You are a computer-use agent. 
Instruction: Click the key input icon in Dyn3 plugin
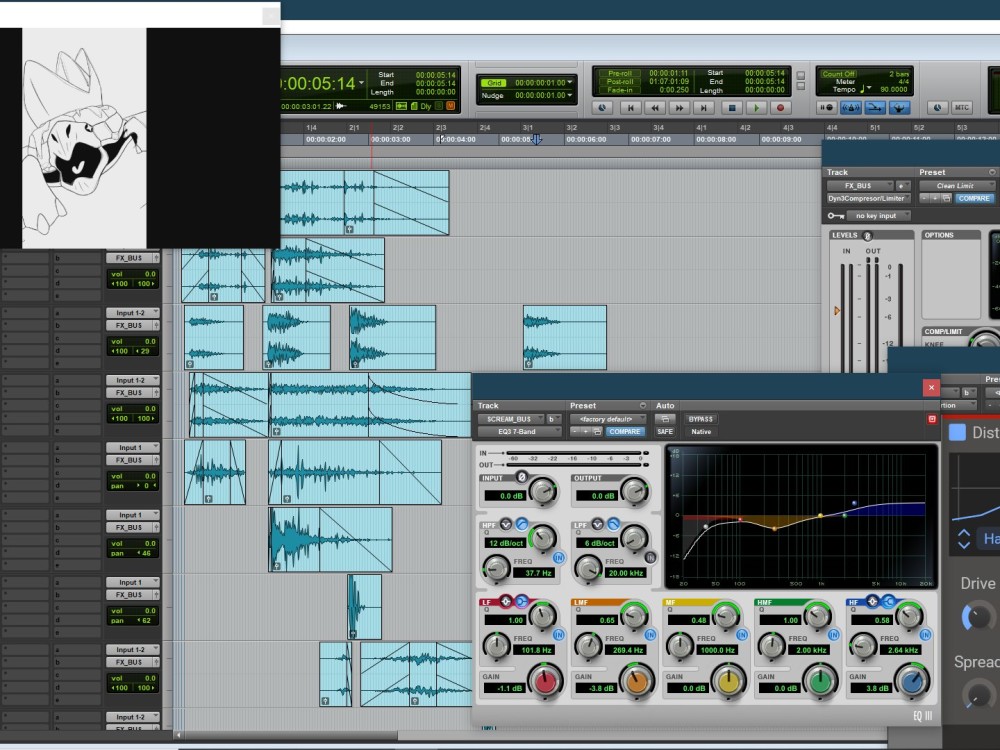tap(835, 216)
